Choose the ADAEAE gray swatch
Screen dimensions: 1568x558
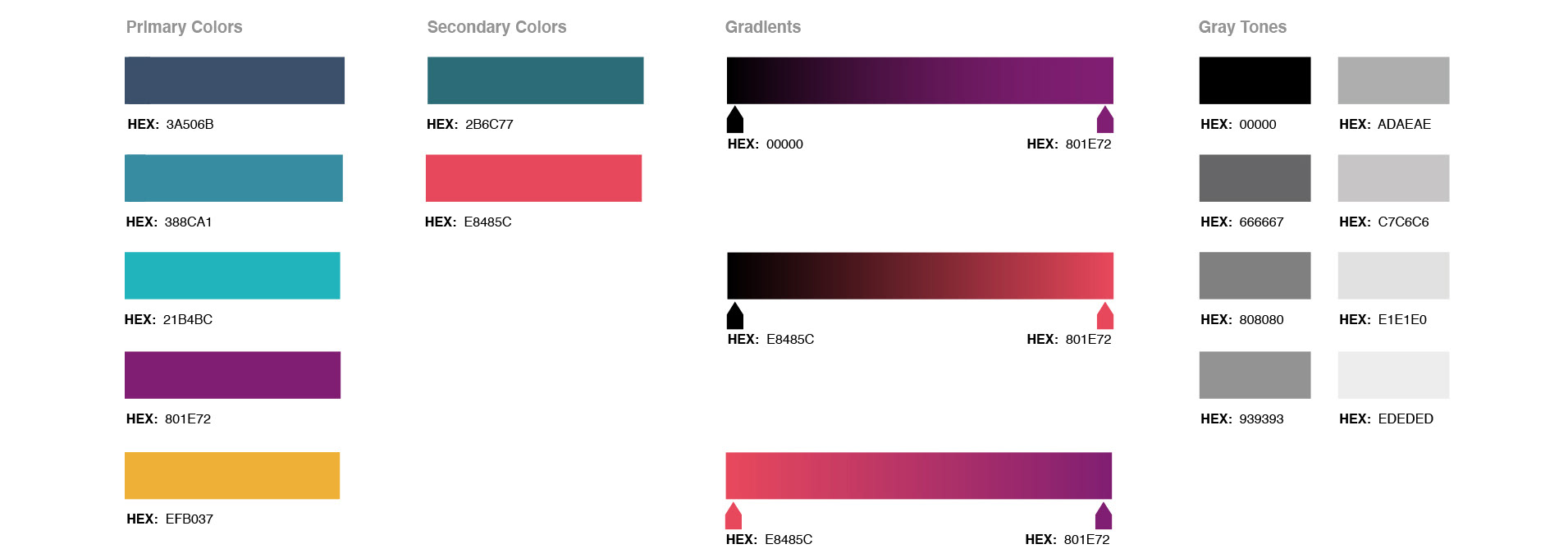(1393, 80)
